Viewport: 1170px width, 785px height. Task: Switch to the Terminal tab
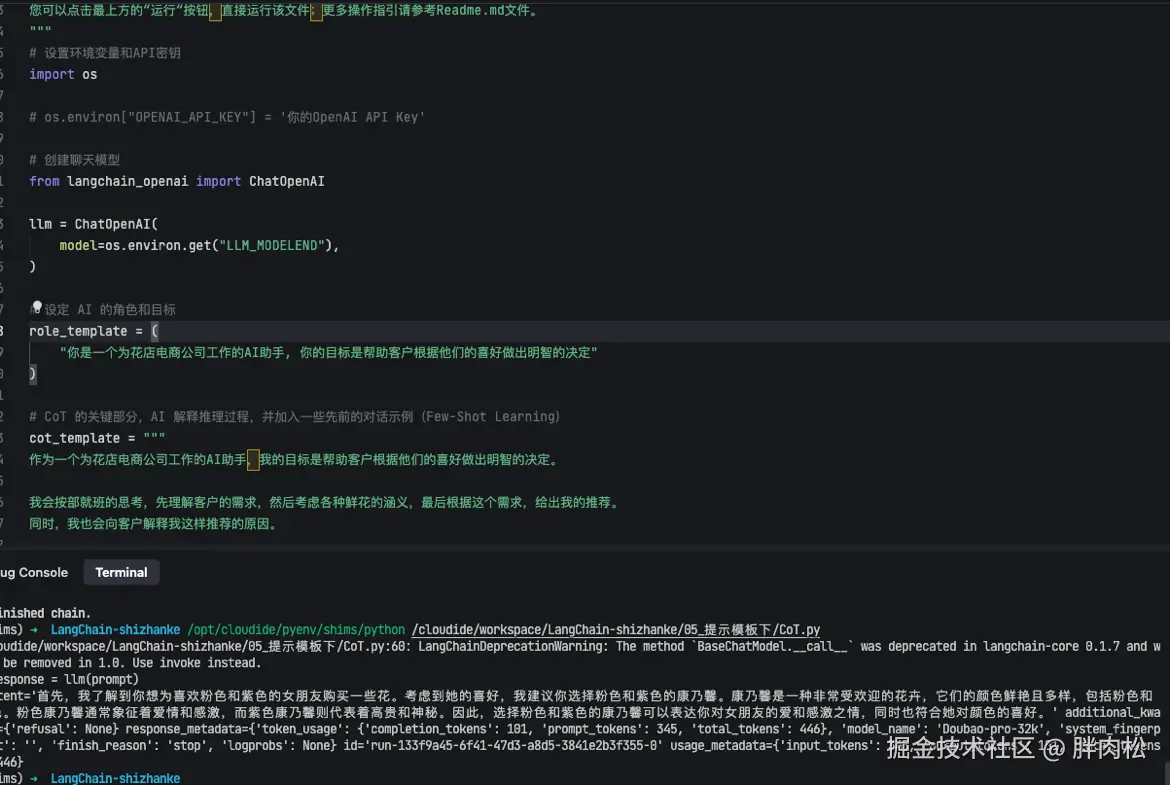[x=120, y=572]
